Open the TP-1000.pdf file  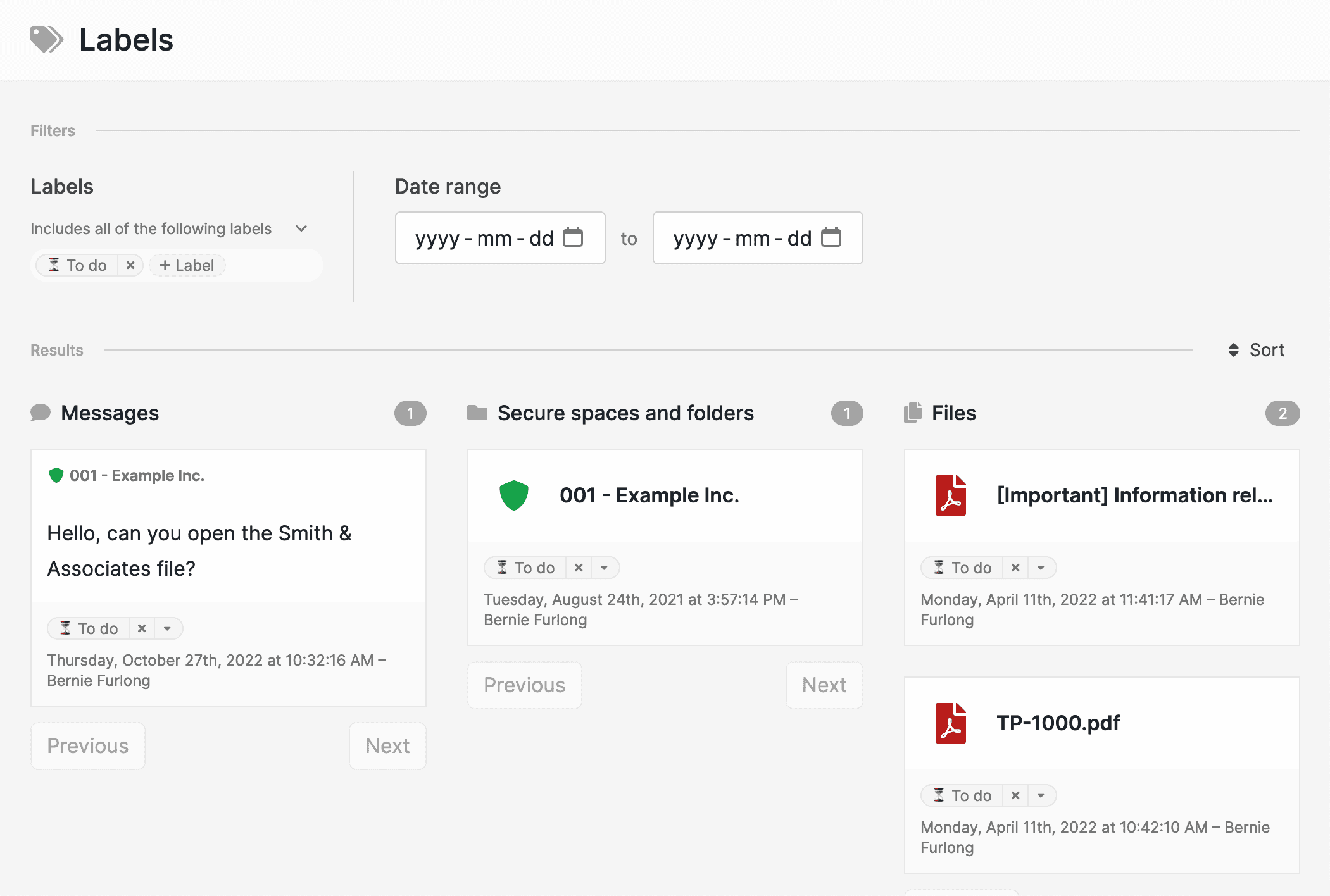(x=1058, y=723)
